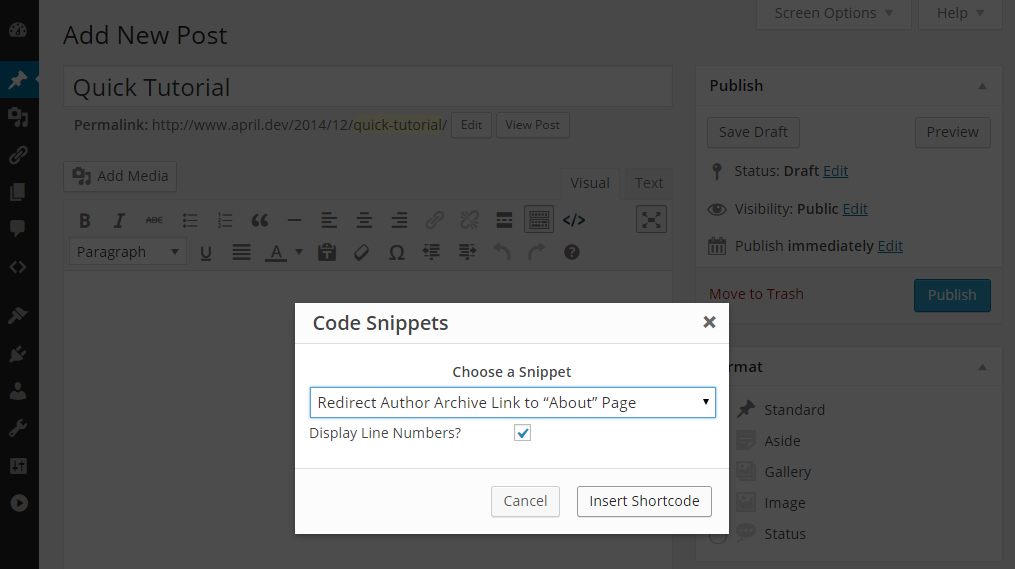
Task: Open Snippets menu in sidebar
Action: click(x=18, y=267)
